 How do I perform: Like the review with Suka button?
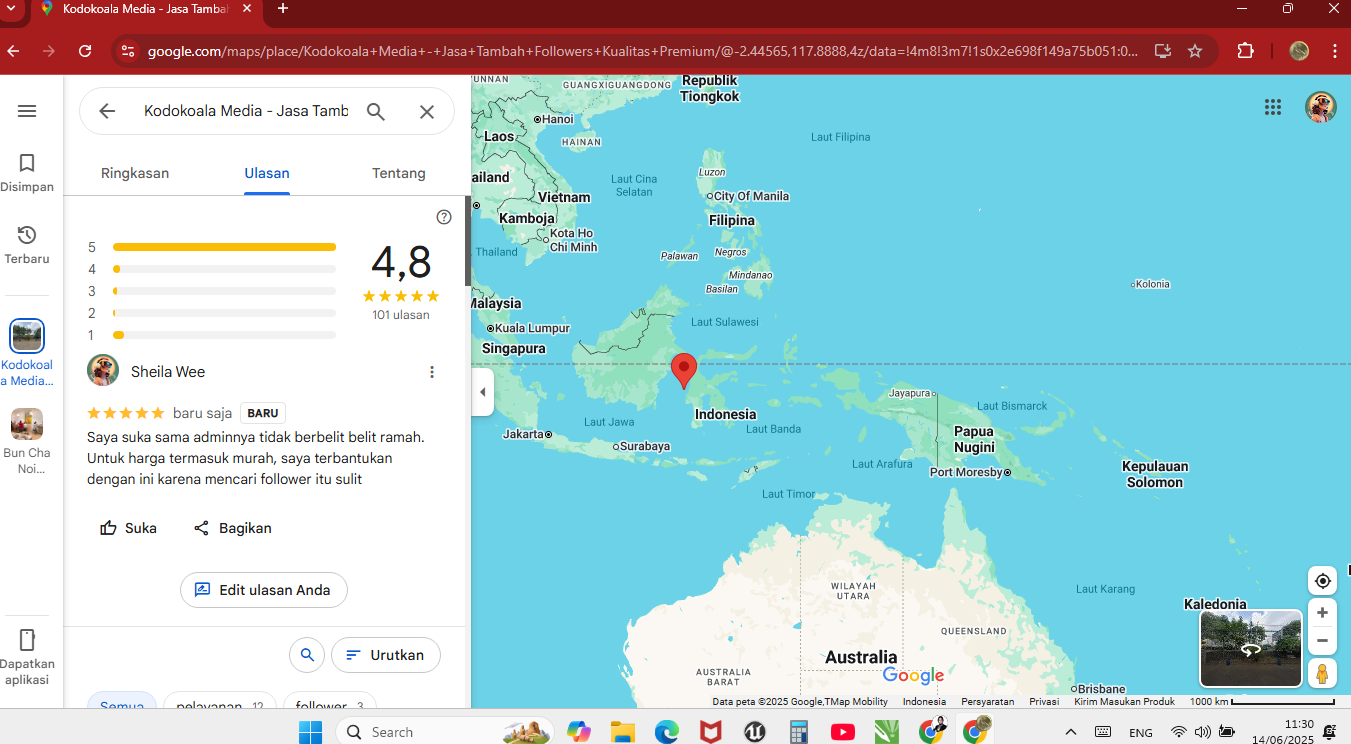click(x=128, y=528)
